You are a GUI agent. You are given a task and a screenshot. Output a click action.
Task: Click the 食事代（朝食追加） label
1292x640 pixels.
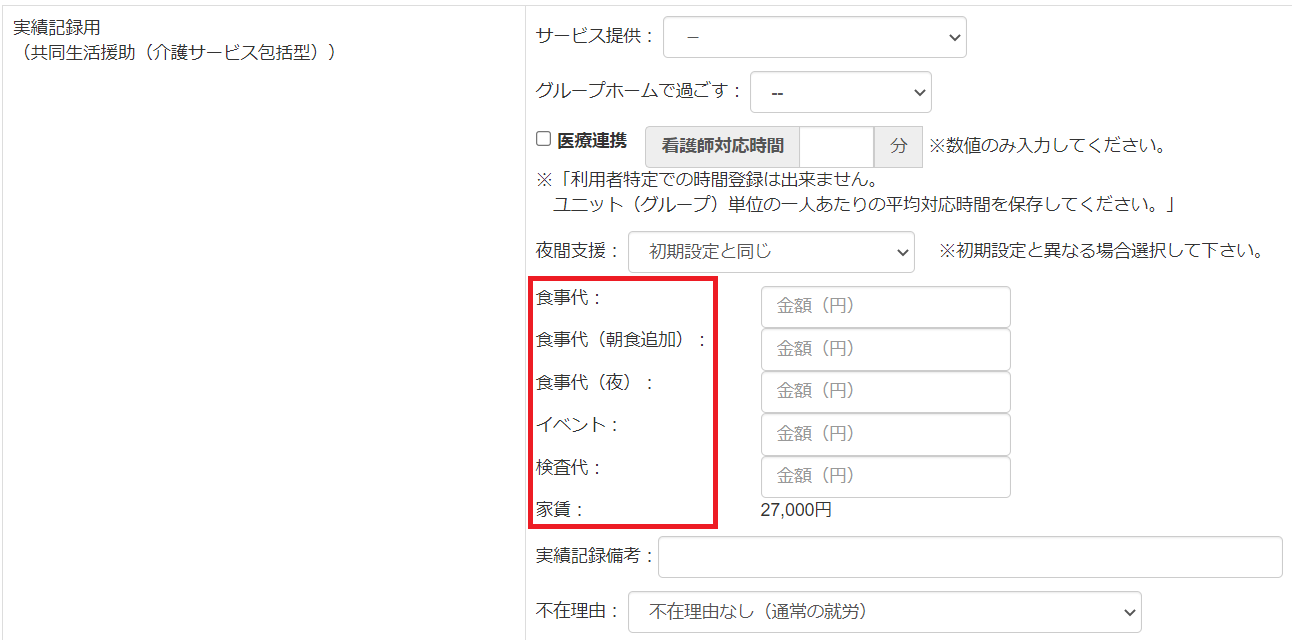tap(620, 340)
